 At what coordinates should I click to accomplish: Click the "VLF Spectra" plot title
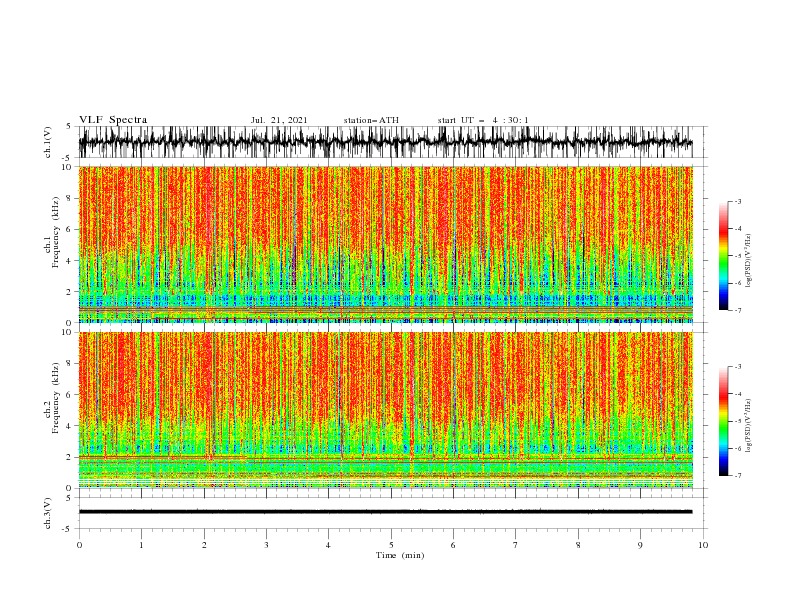(113, 120)
